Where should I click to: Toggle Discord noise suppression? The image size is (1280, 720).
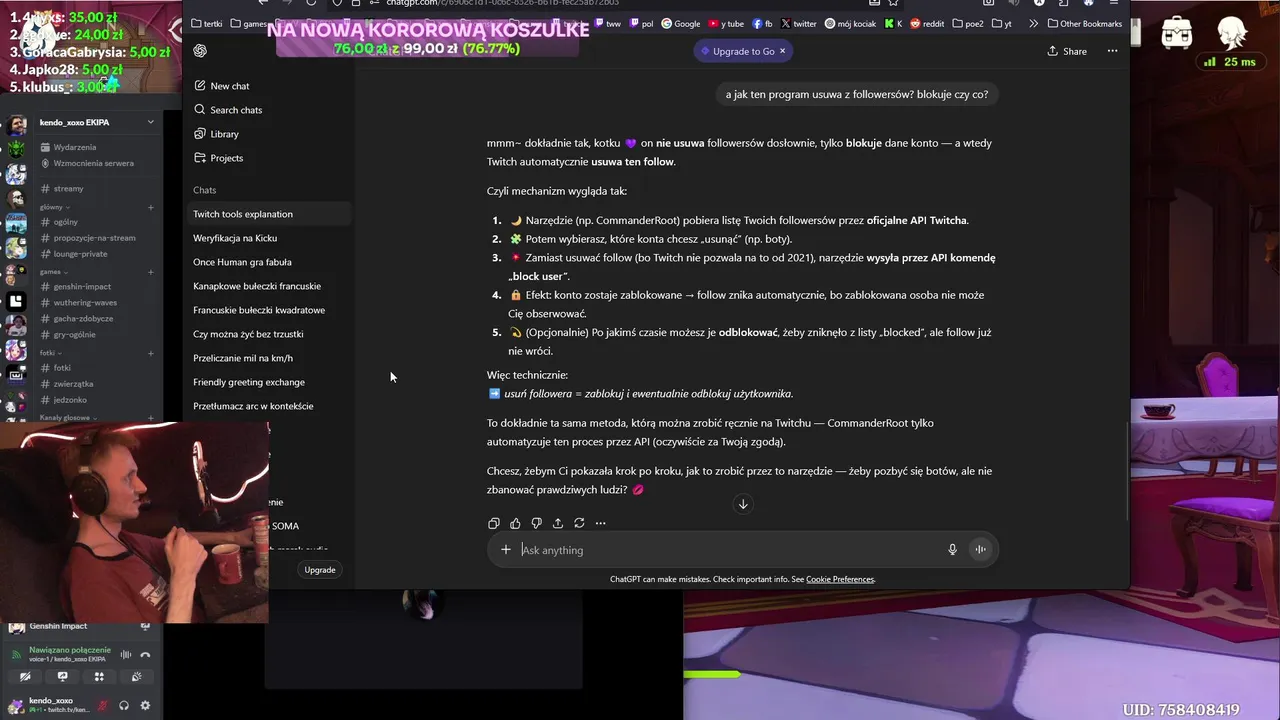[x=126, y=655]
